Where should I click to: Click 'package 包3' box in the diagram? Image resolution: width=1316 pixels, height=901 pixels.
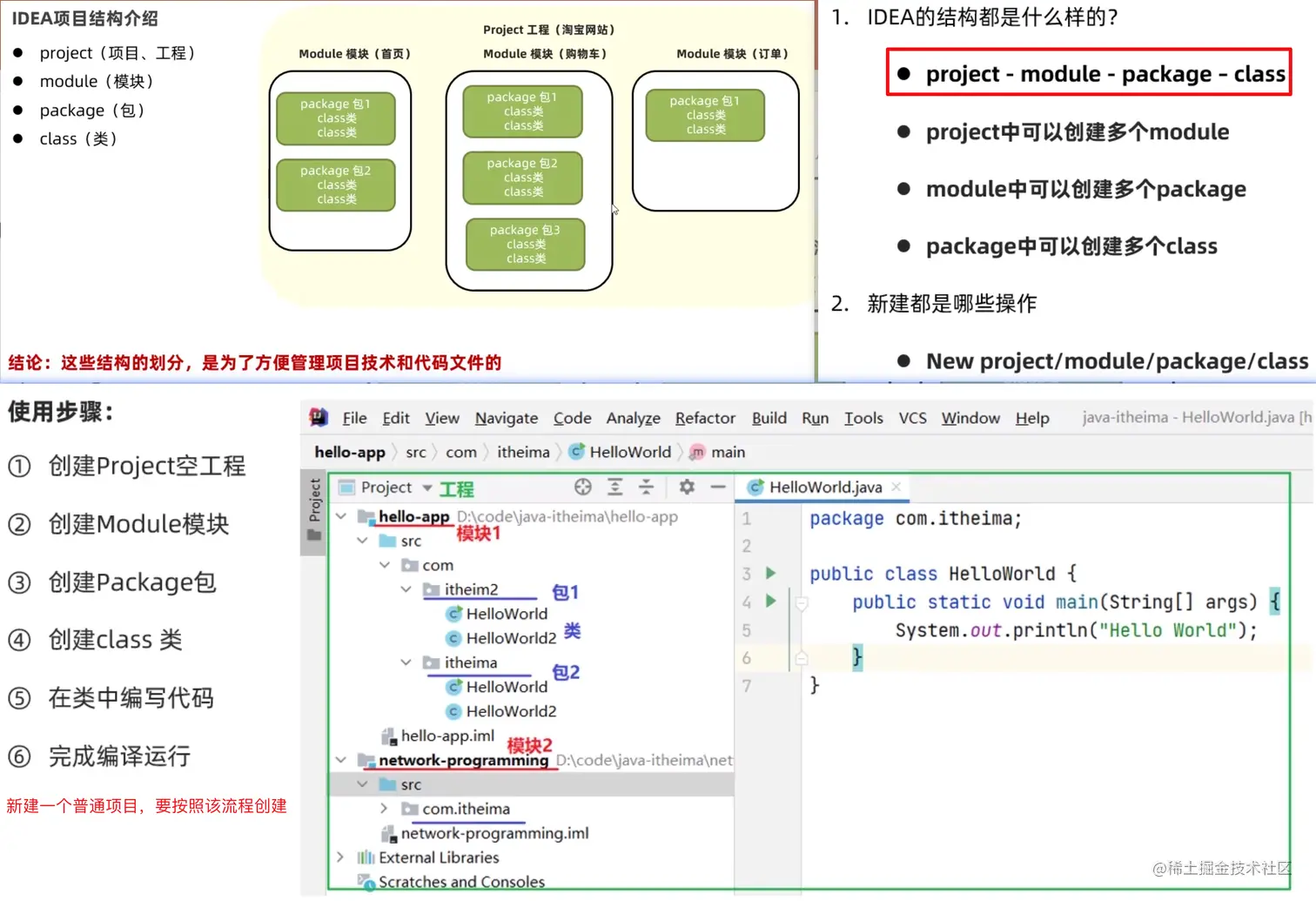click(526, 244)
